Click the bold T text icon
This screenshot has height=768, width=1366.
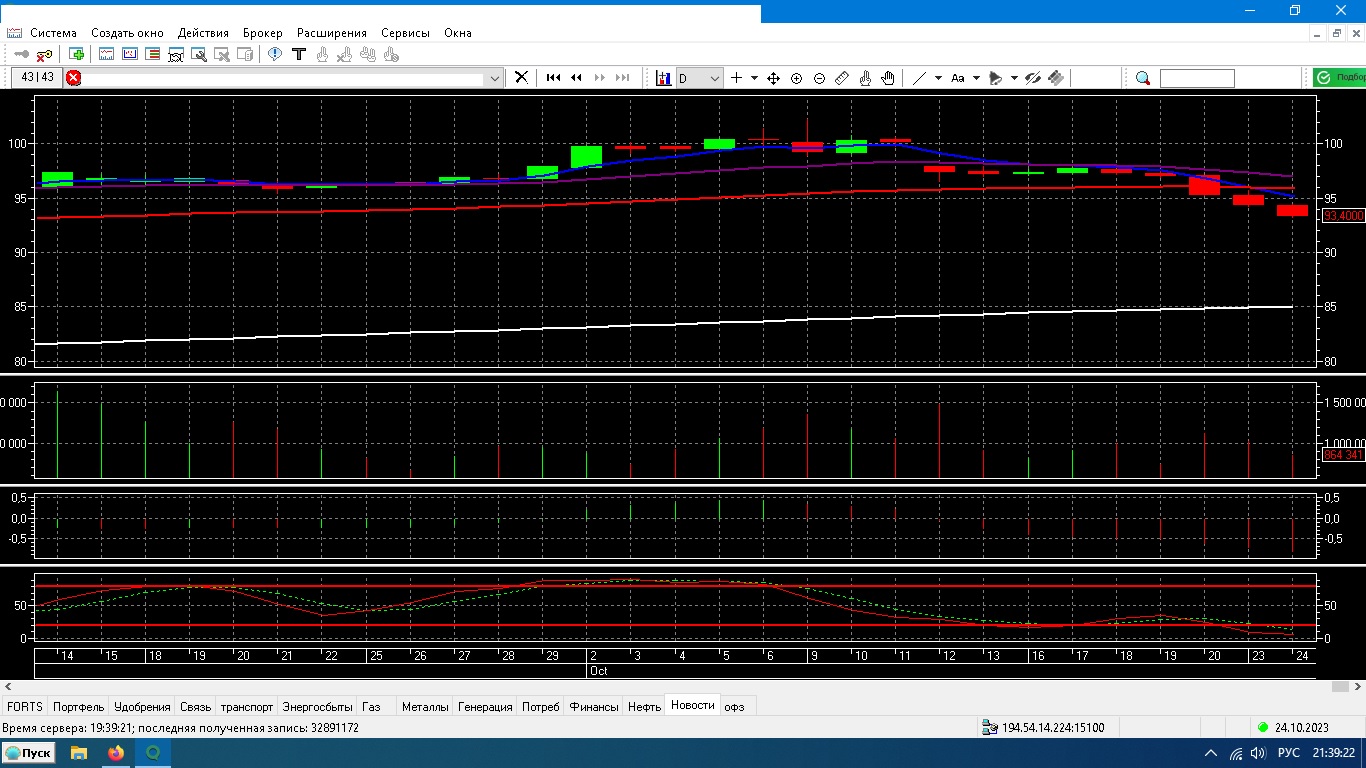(x=298, y=54)
